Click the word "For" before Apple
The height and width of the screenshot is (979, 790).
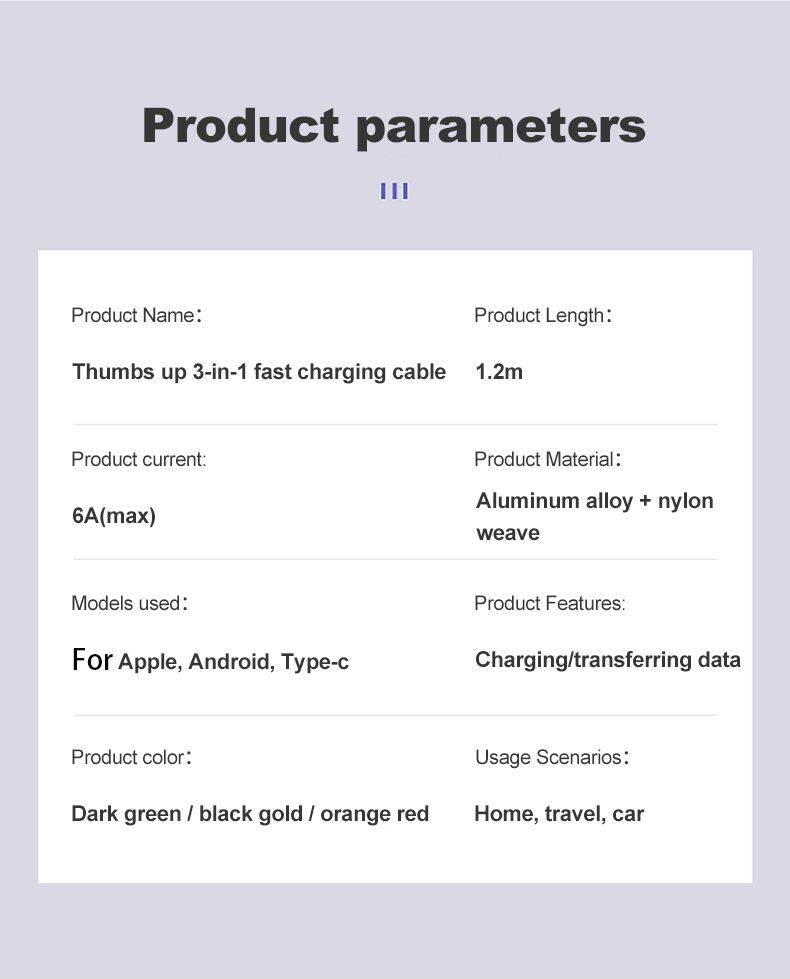[92, 660]
